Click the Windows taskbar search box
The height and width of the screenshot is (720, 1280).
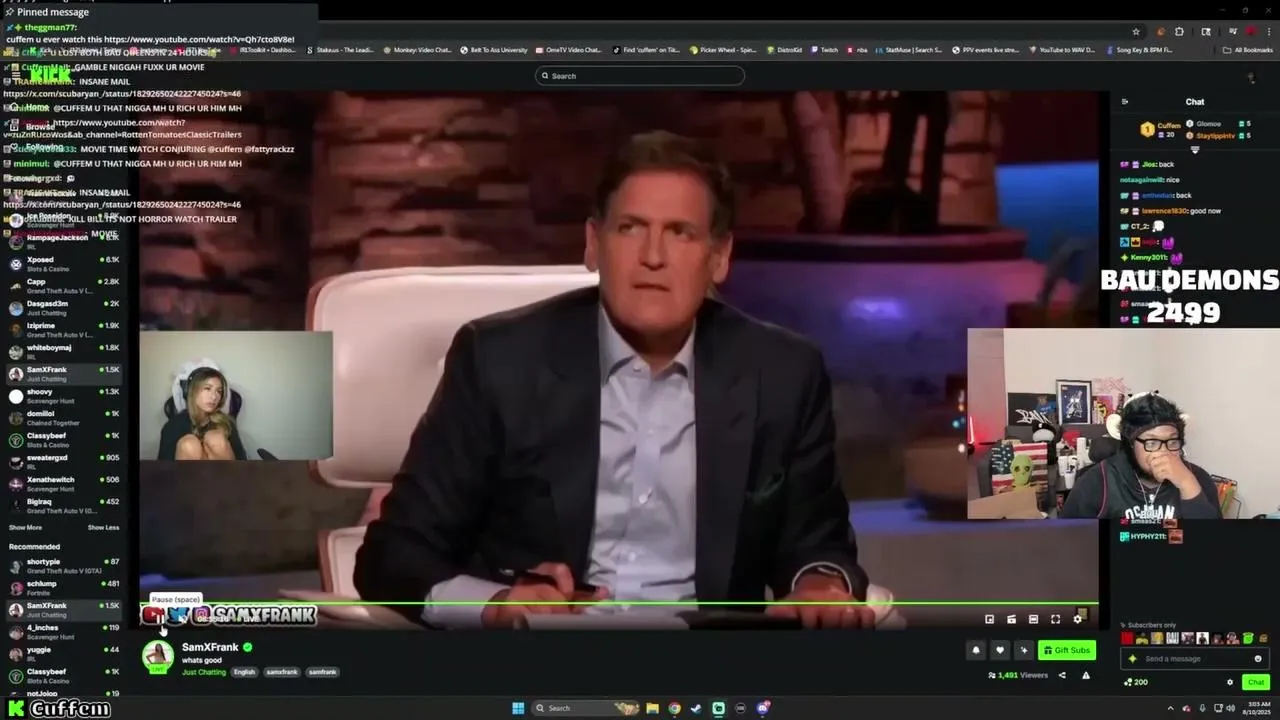587,708
